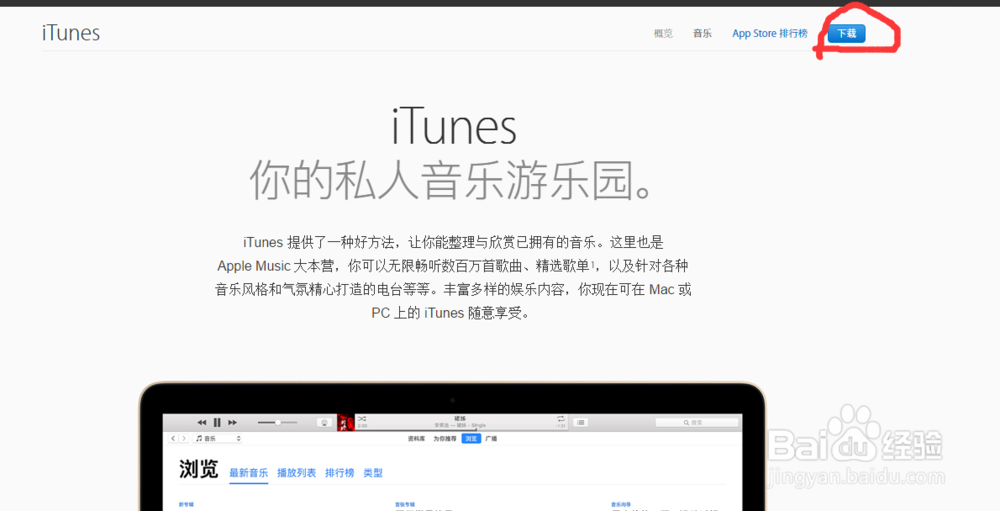
Task: Select the highlighted 浏览 tab
Action: click(471, 439)
